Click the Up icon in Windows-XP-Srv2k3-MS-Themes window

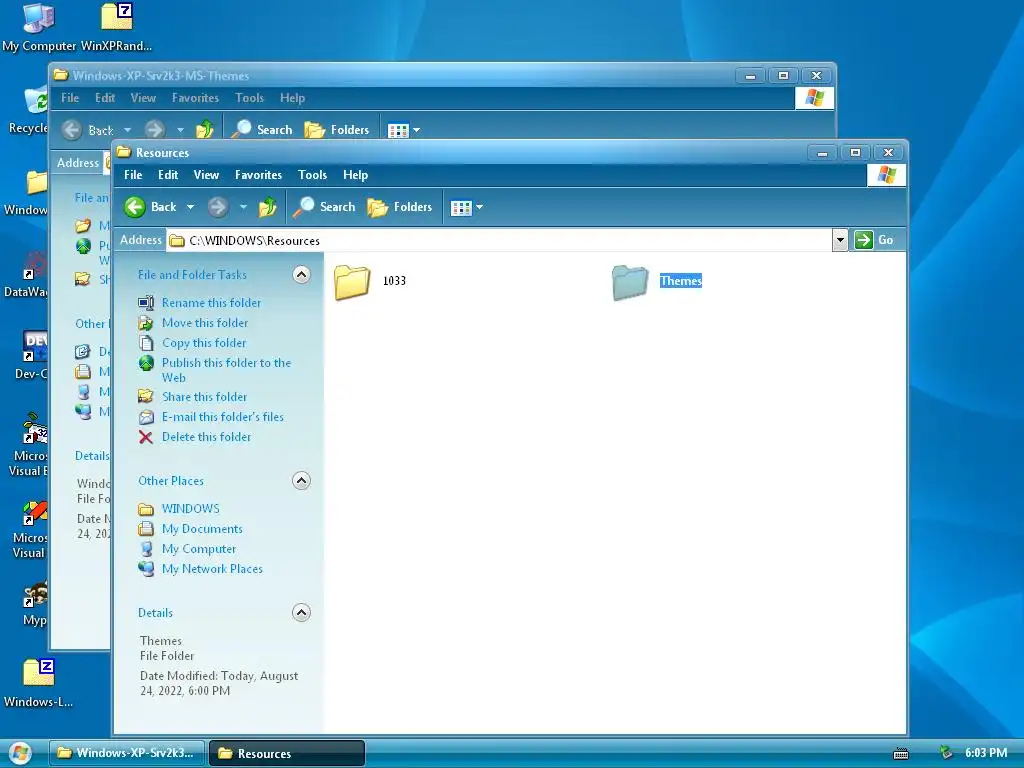tap(205, 130)
